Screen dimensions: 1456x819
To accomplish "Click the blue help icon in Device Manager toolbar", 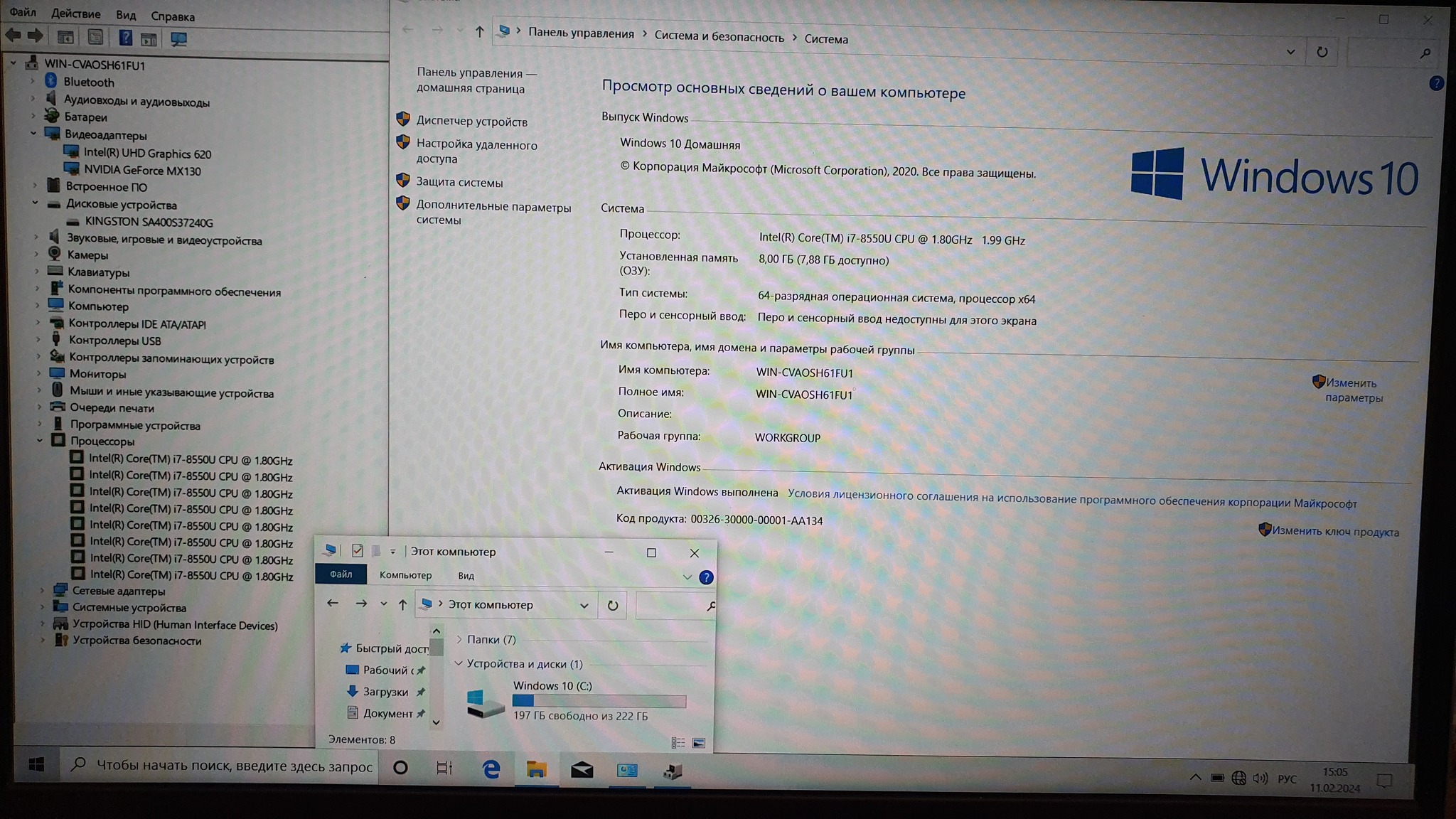I will pos(125,38).
